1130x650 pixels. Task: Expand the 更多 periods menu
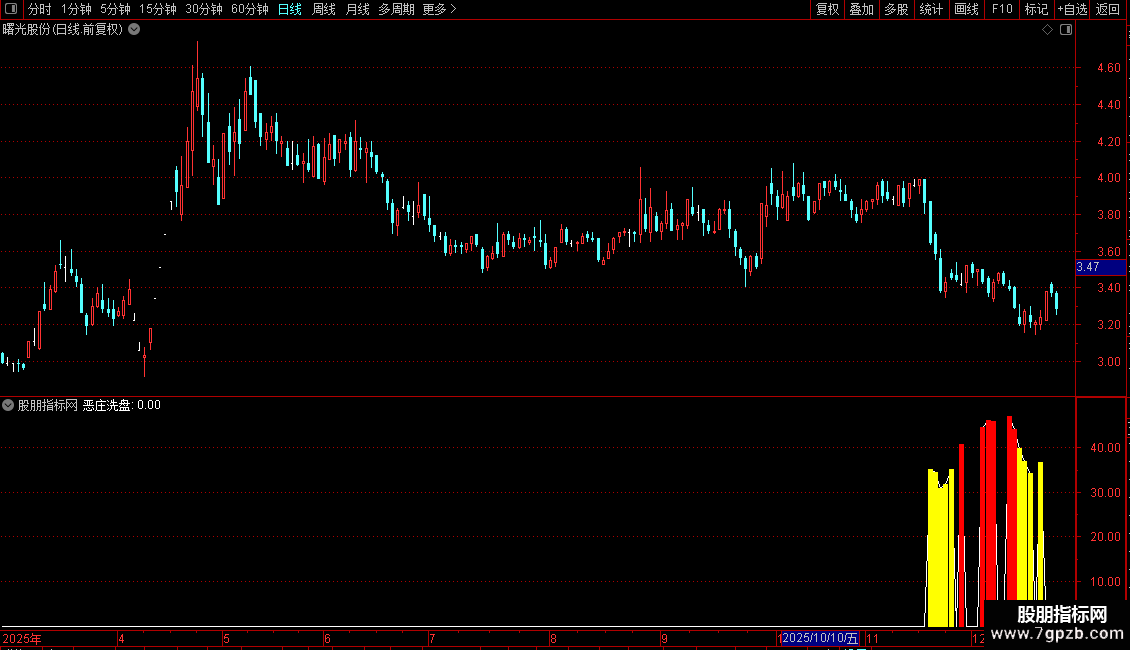click(440, 9)
